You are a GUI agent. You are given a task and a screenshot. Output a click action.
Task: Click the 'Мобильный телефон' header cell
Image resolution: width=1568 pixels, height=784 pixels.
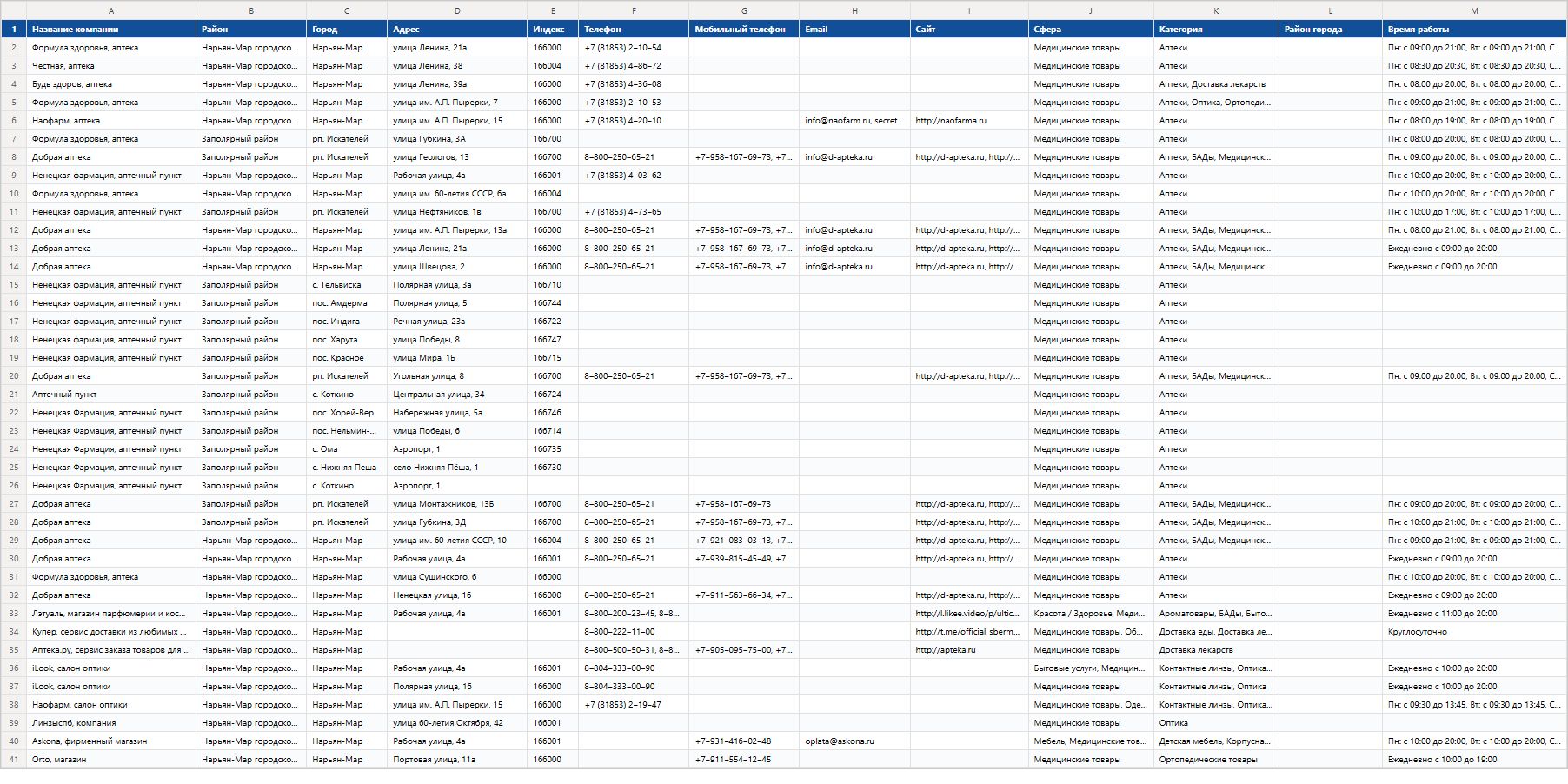(x=744, y=29)
